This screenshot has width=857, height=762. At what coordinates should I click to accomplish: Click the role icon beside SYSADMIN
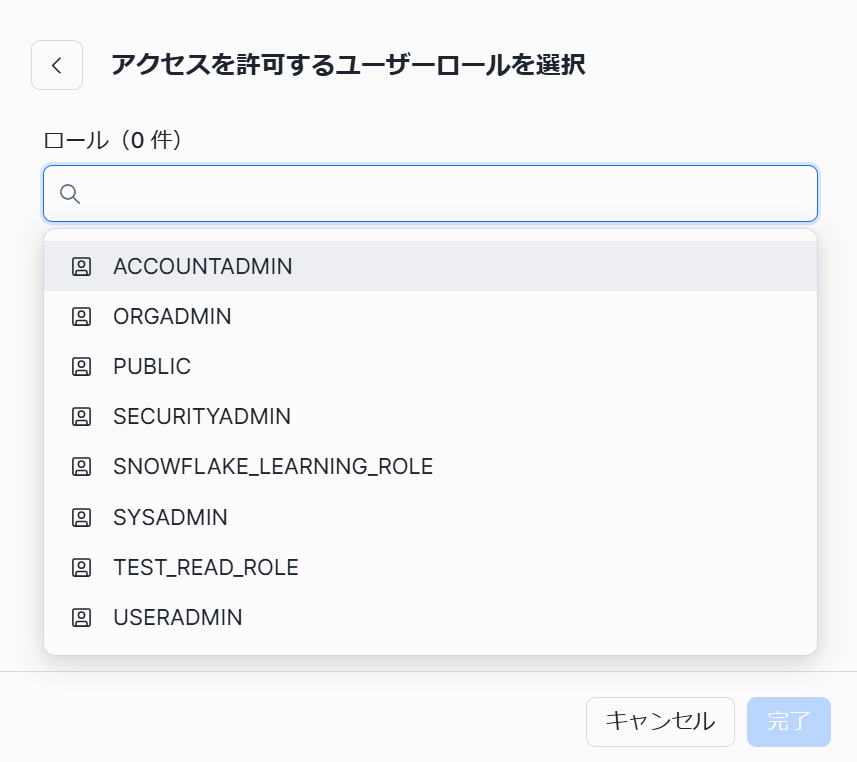[x=81, y=517]
